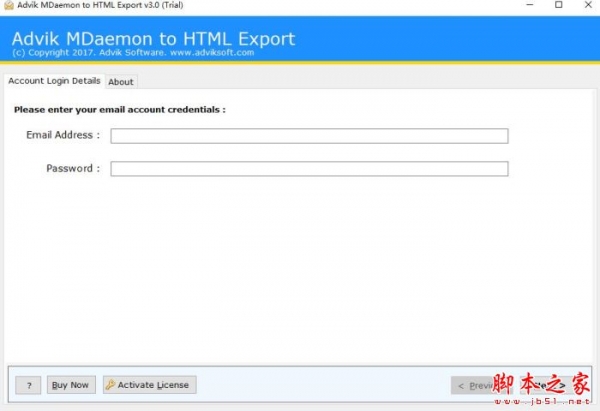Open the Account Login Details tab

click(54, 81)
